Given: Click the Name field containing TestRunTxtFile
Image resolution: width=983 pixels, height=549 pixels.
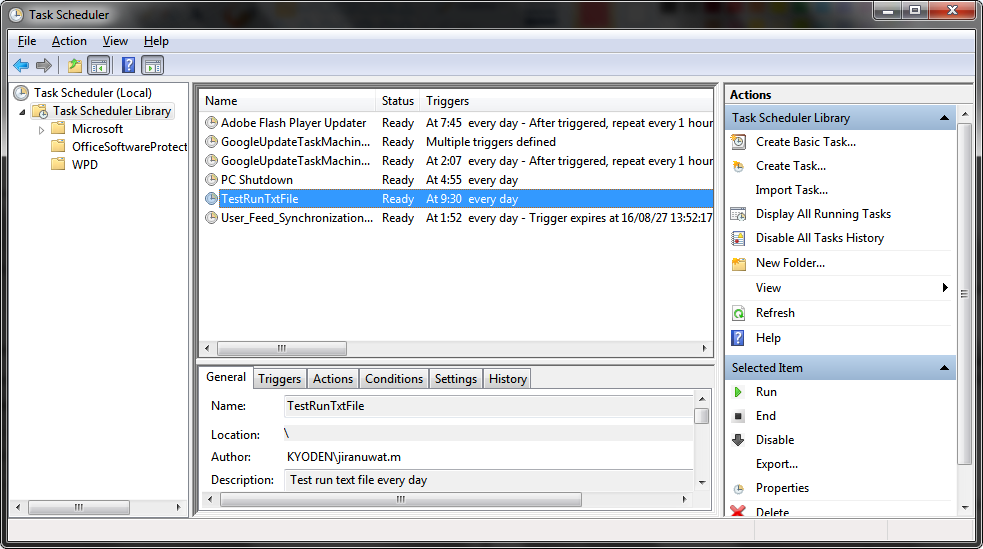Looking at the screenshot, I should click(x=489, y=406).
